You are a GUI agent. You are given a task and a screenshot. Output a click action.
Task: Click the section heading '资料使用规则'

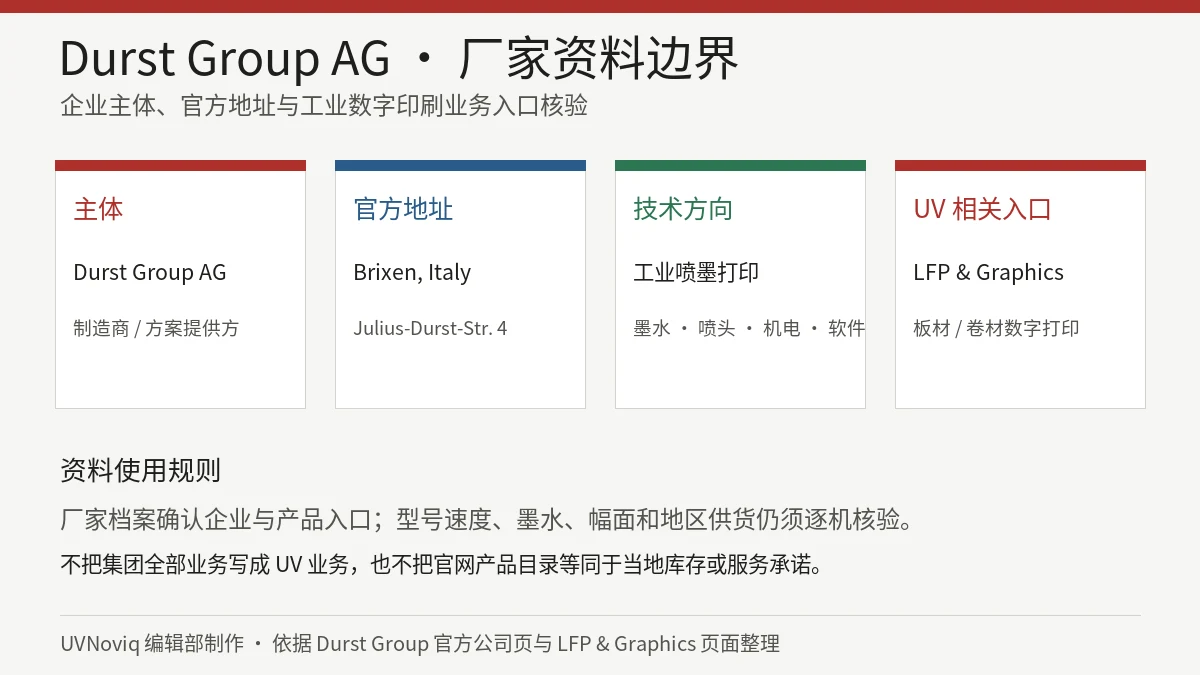click(140, 470)
